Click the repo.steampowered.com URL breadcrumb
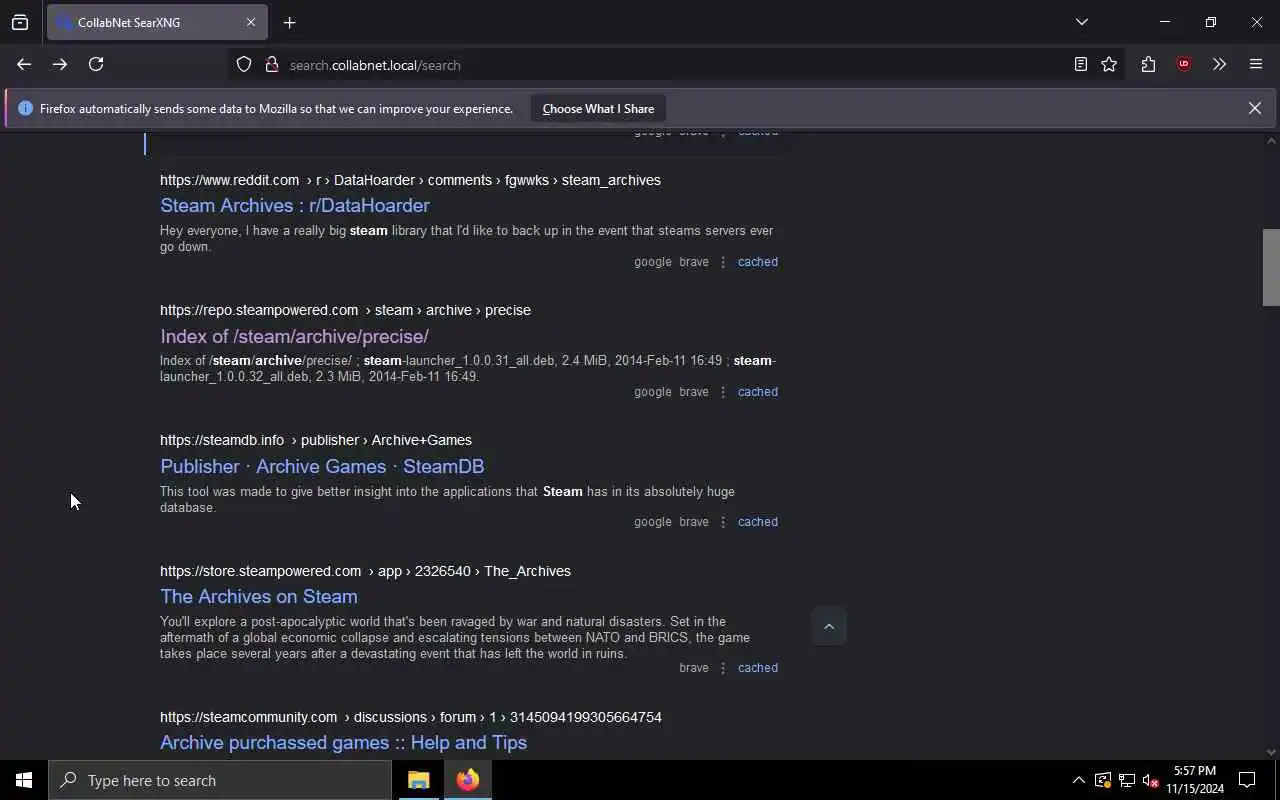The image size is (1280, 800). (x=345, y=310)
